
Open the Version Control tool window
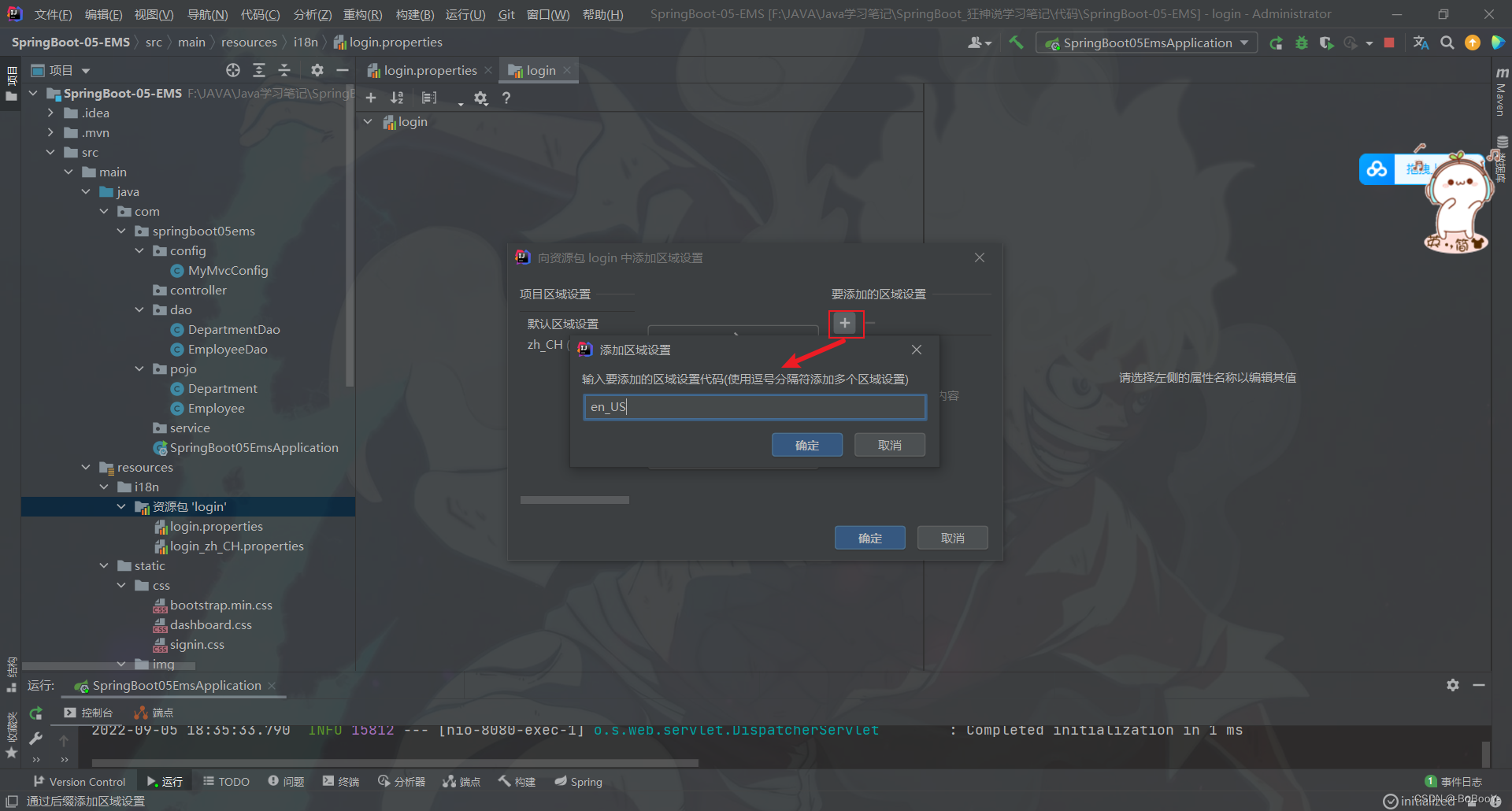pyautogui.click(x=79, y=782)
